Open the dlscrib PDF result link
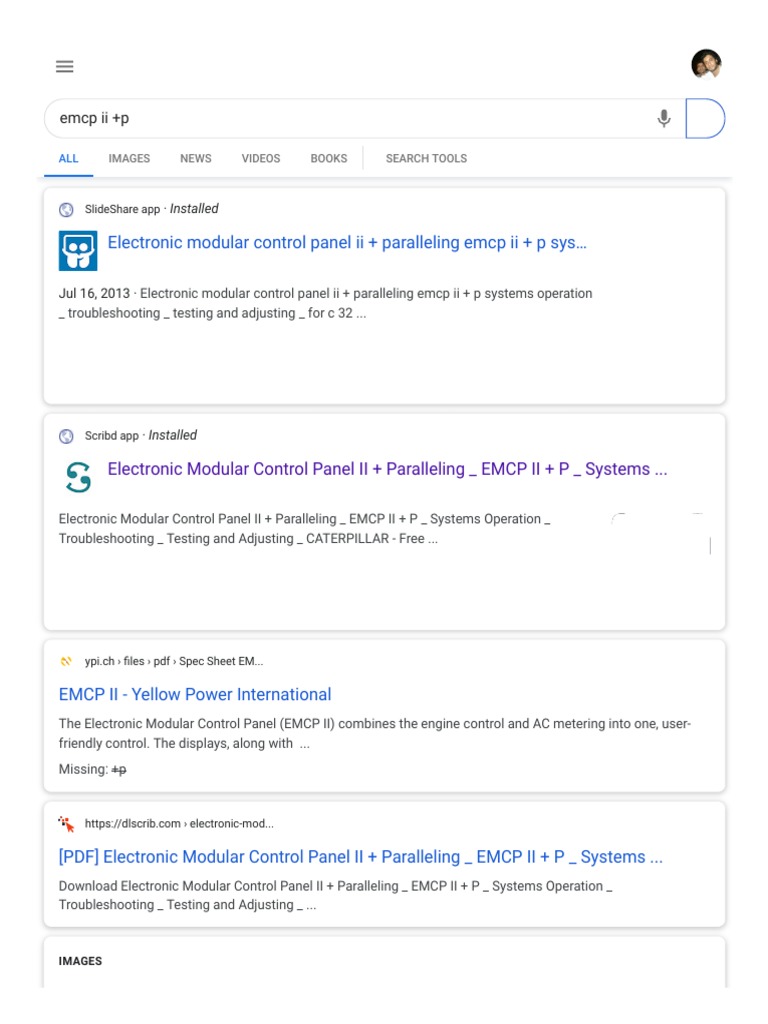This screenshot has height=1024, width=768. pos(361,857)
